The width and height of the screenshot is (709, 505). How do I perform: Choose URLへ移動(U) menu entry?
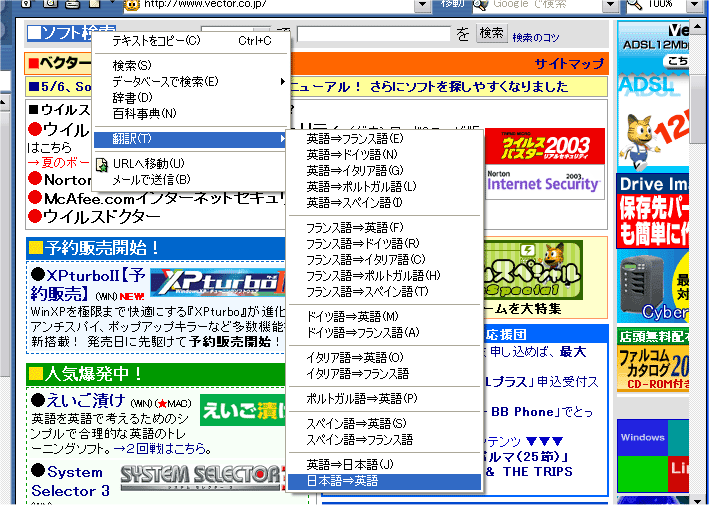(x=190, y=164)
